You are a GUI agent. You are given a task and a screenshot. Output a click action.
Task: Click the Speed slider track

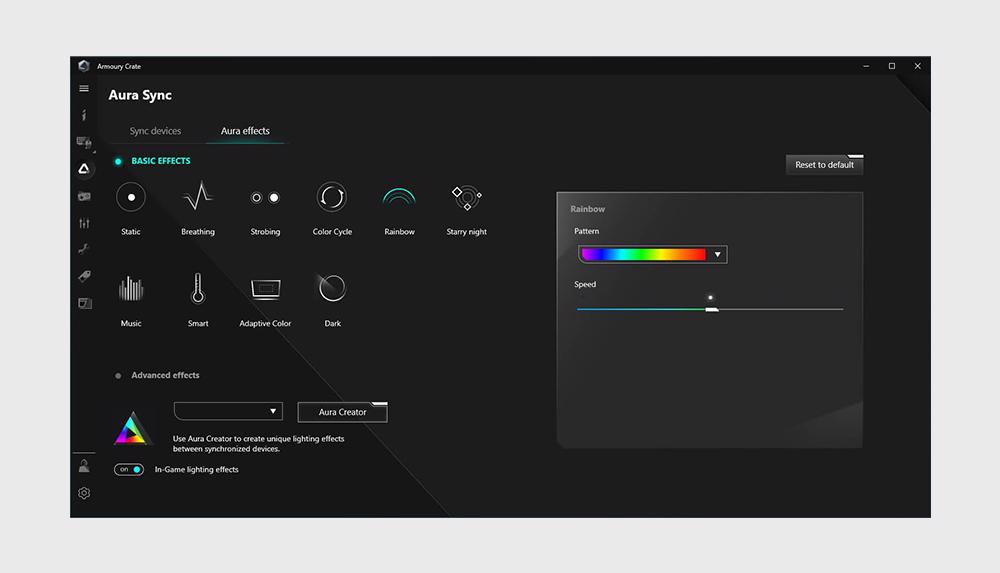pos(780,310)
